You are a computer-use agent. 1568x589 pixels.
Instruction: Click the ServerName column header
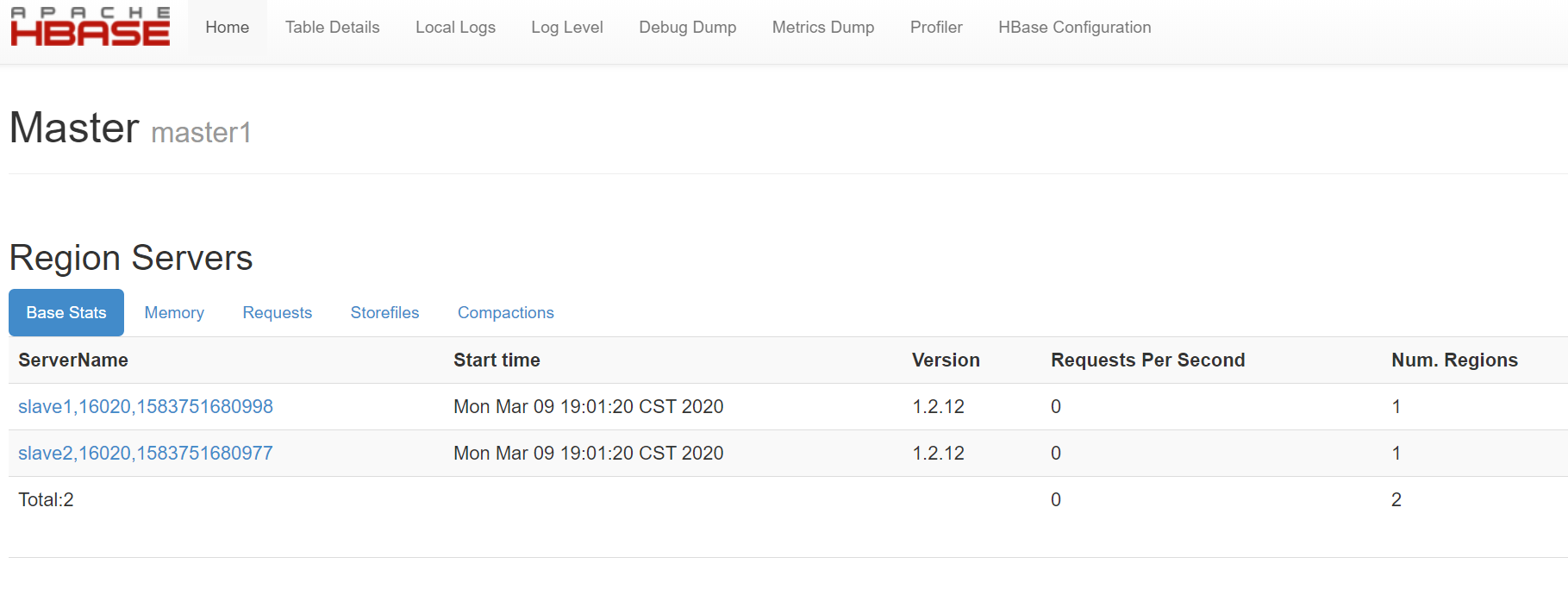(73, 360)
